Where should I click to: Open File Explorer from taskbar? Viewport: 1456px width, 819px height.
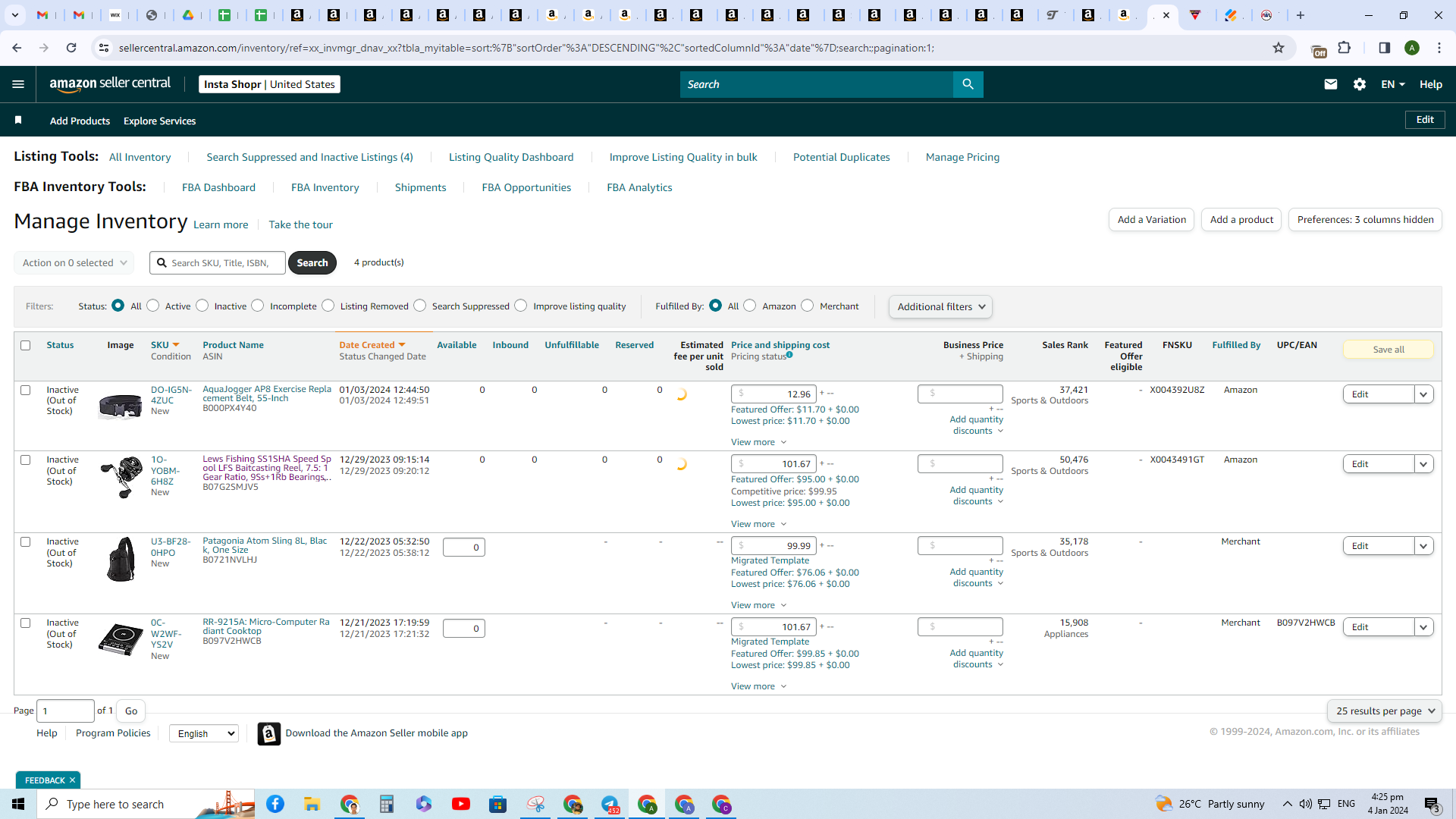(312, 804)
